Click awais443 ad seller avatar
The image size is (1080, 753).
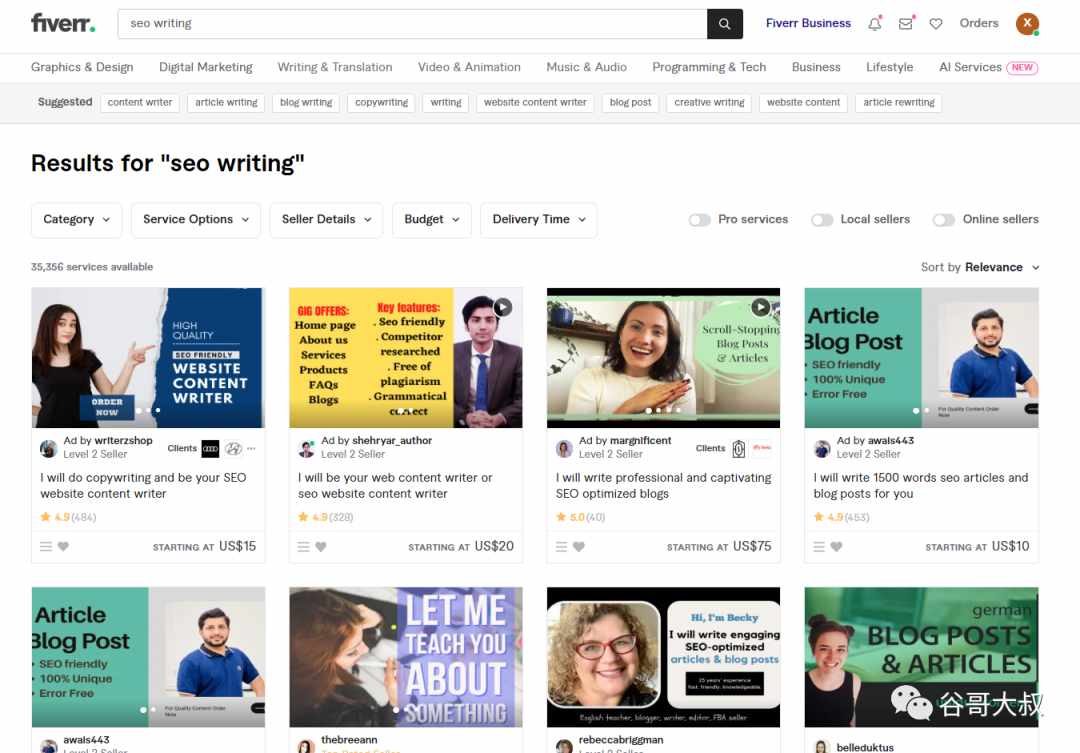pos(822,448)
